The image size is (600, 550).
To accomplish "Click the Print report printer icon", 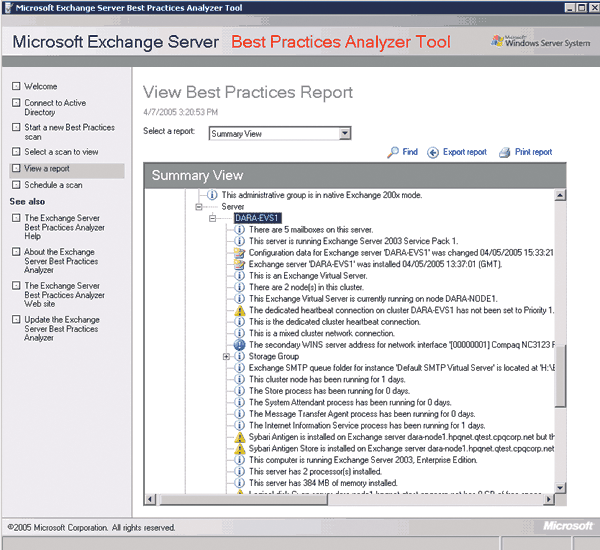I will coord(506,153).
